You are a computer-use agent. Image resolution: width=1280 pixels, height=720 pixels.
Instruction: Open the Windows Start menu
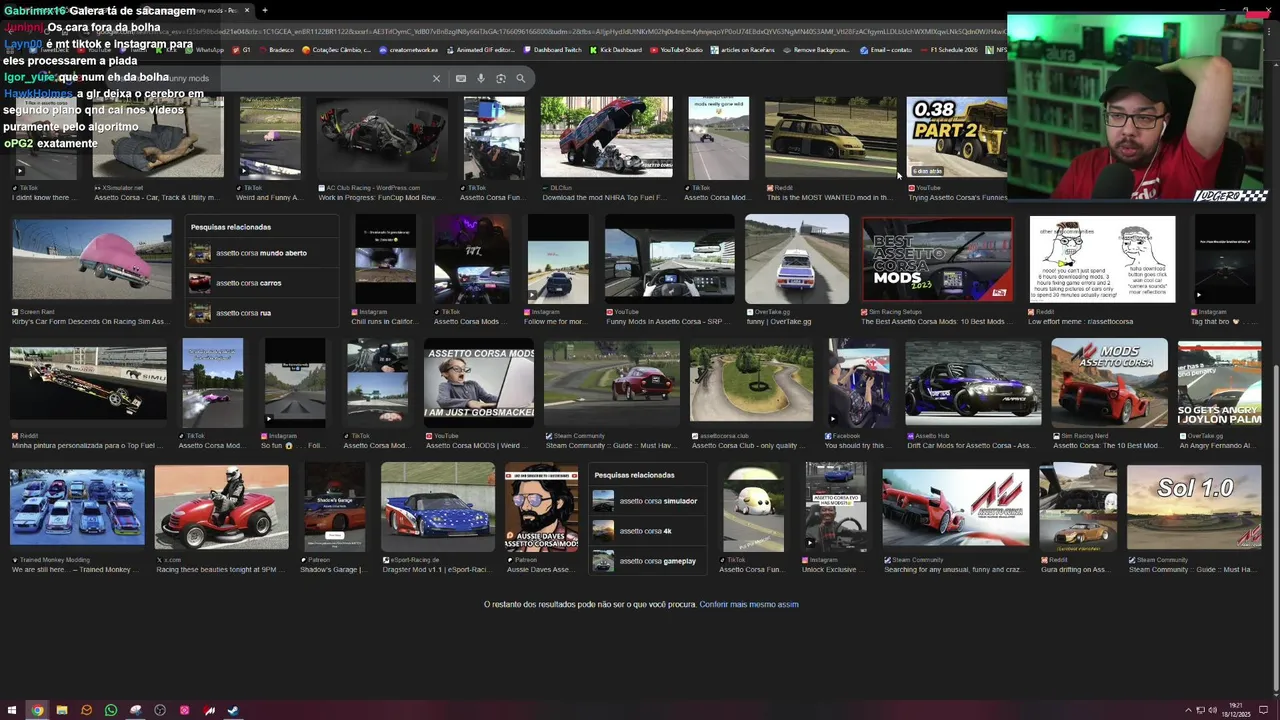[x=13, y=710]
